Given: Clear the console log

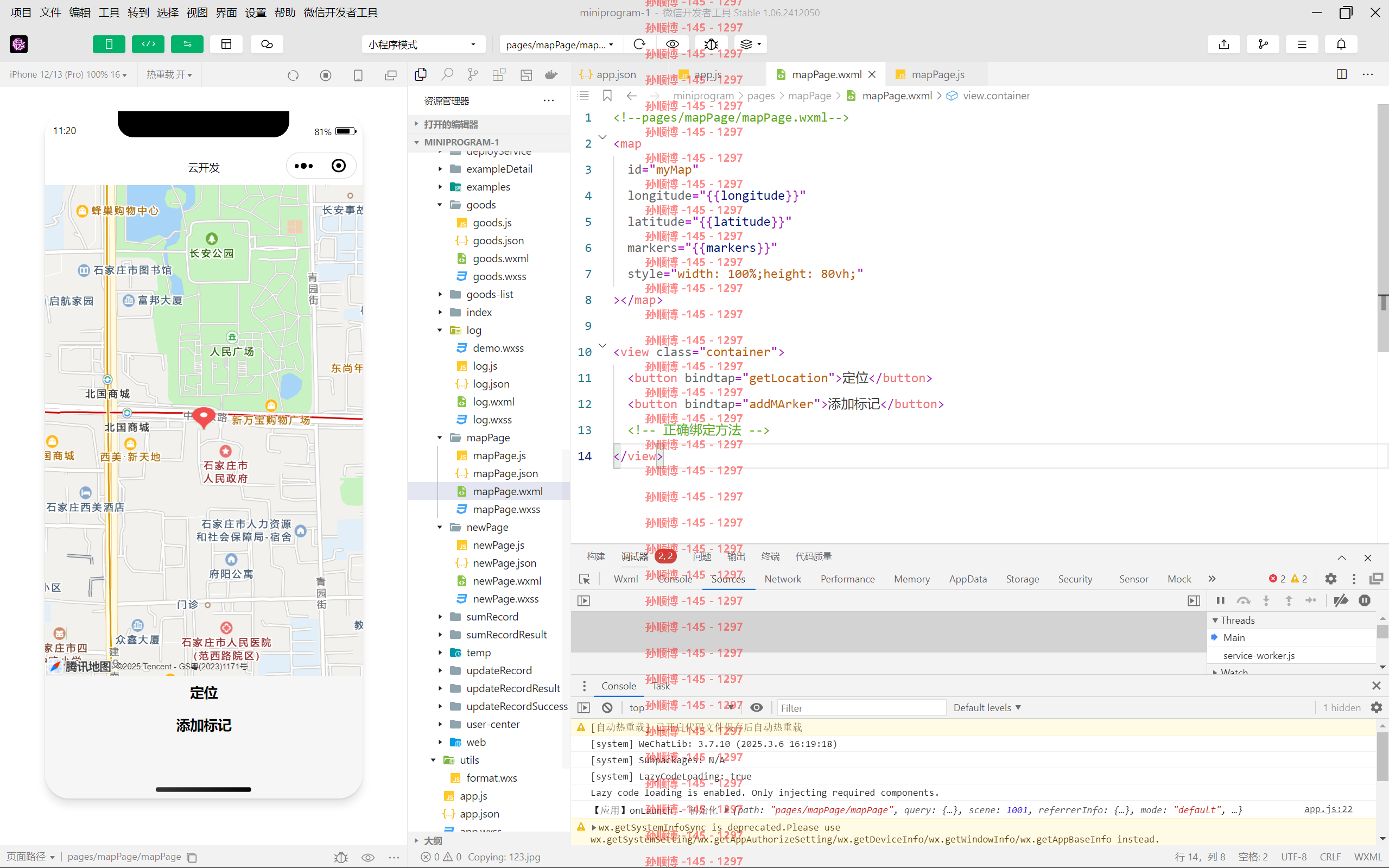Looking at the screenshot, I should pos(607,708).
